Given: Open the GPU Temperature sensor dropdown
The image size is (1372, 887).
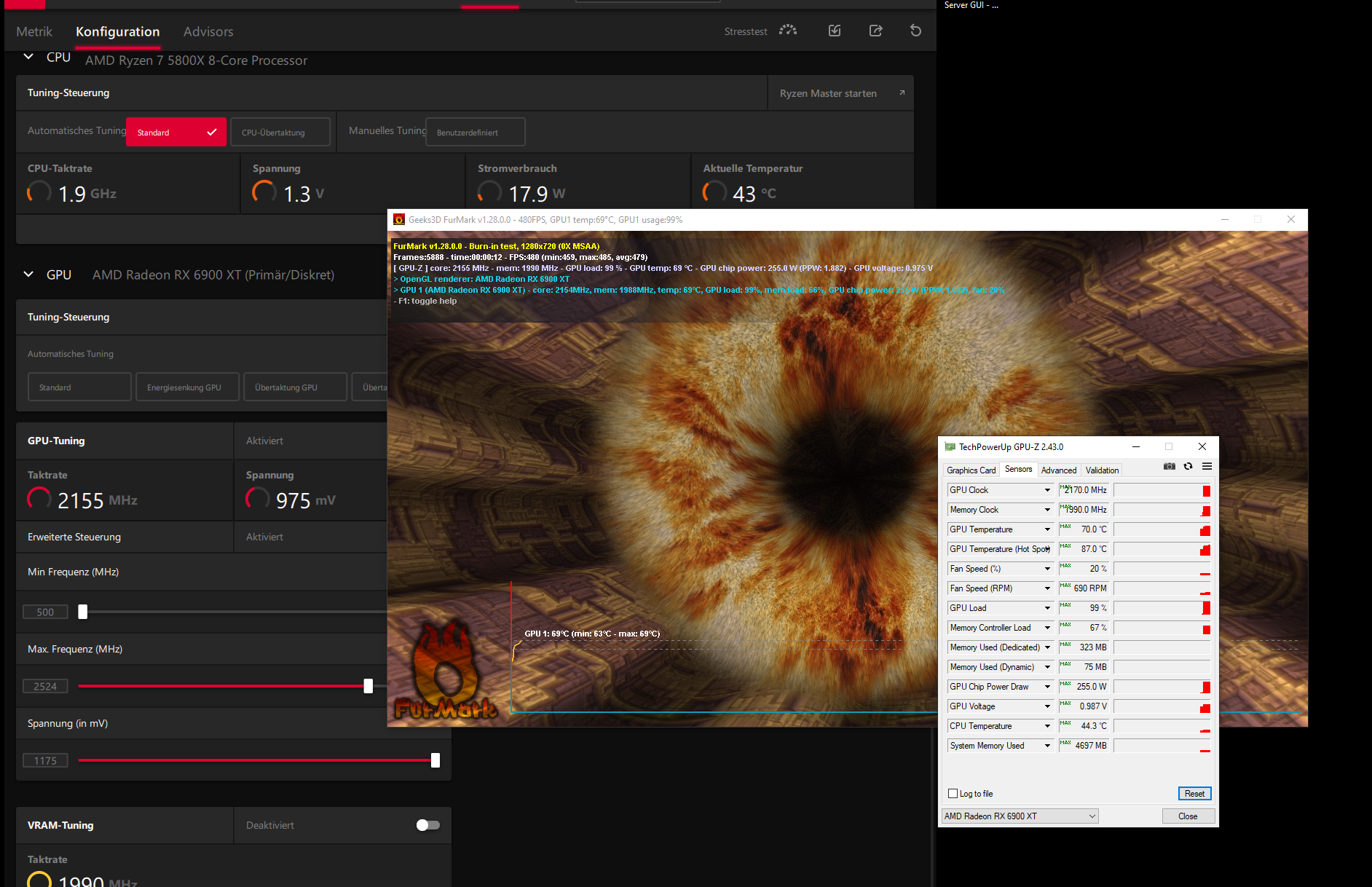Looking at the screenshot, I should 1047,529.
